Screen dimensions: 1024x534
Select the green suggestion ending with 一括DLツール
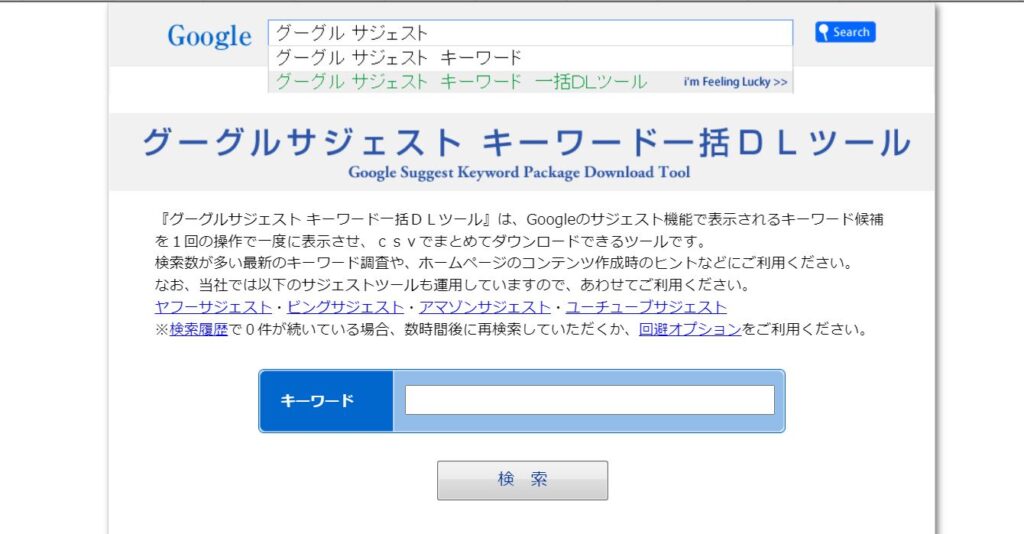[461, 82]
